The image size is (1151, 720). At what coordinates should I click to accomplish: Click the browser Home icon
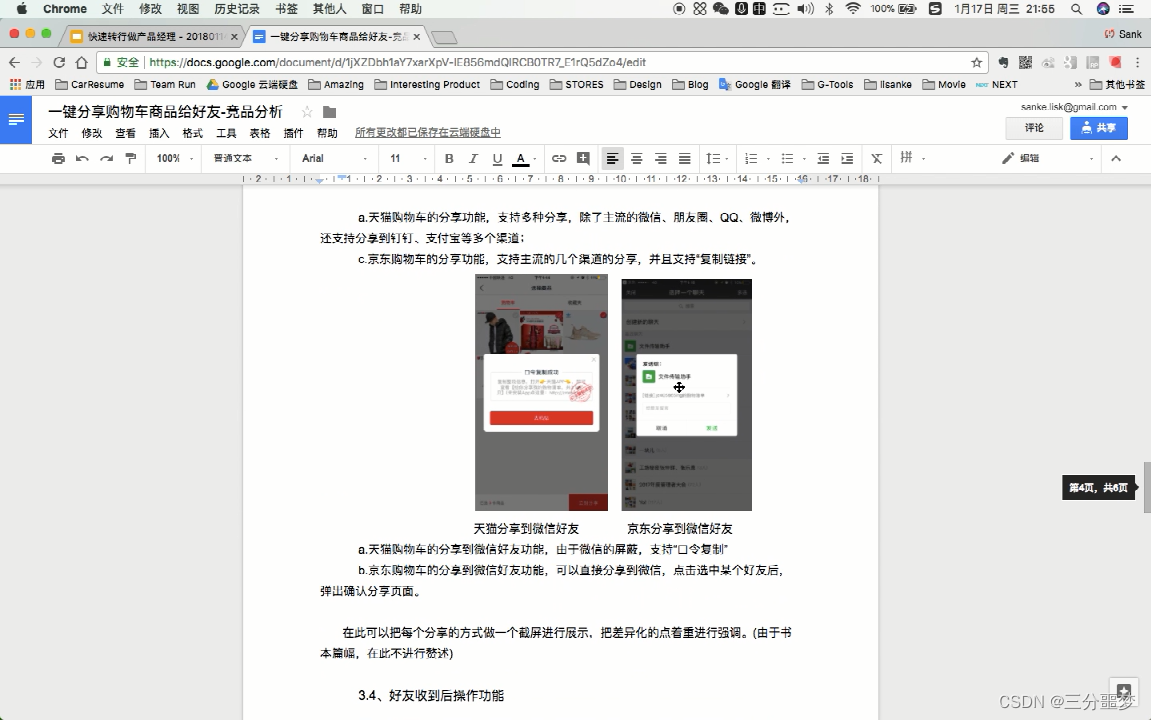(81, 62)
